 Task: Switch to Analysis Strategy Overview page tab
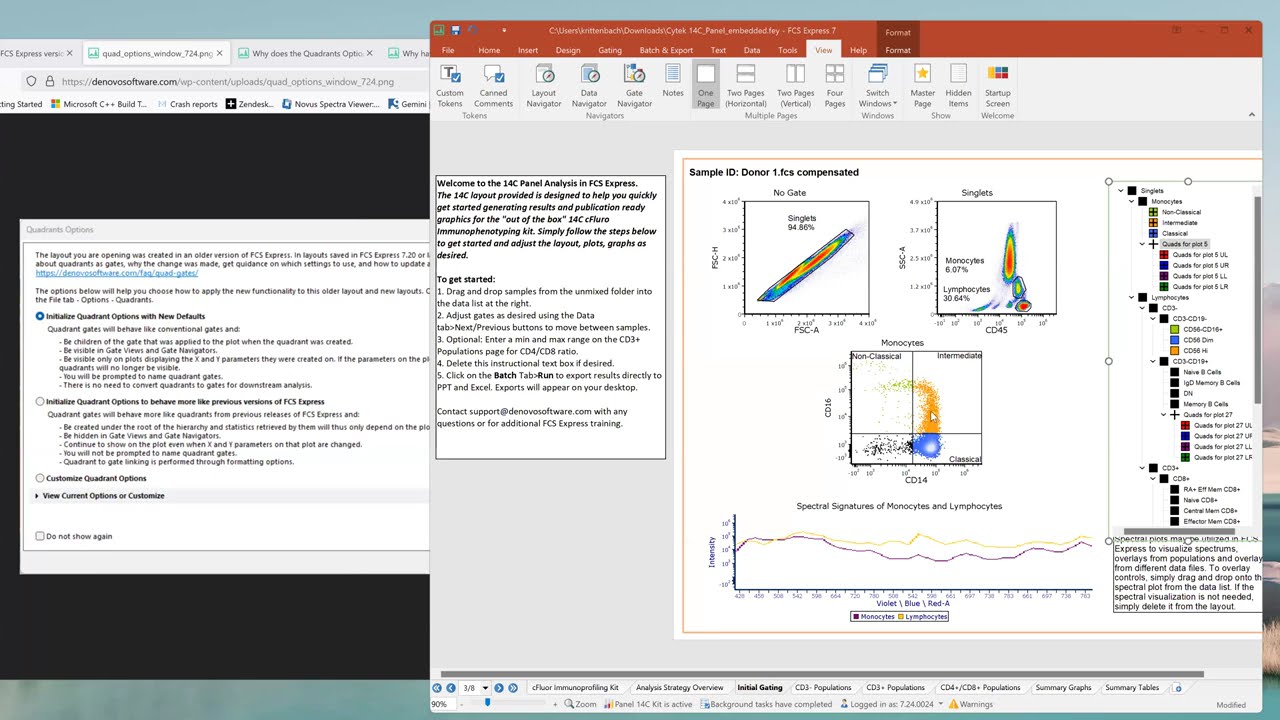tap(679, 688)
